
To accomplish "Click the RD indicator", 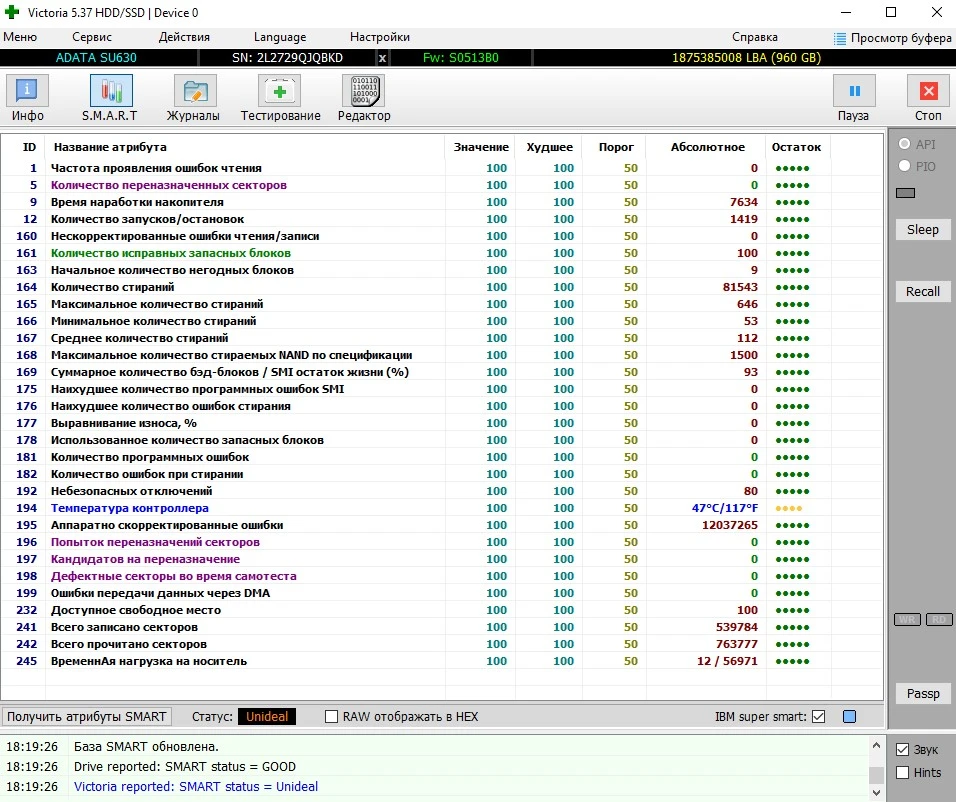I will tap(939, 620).
